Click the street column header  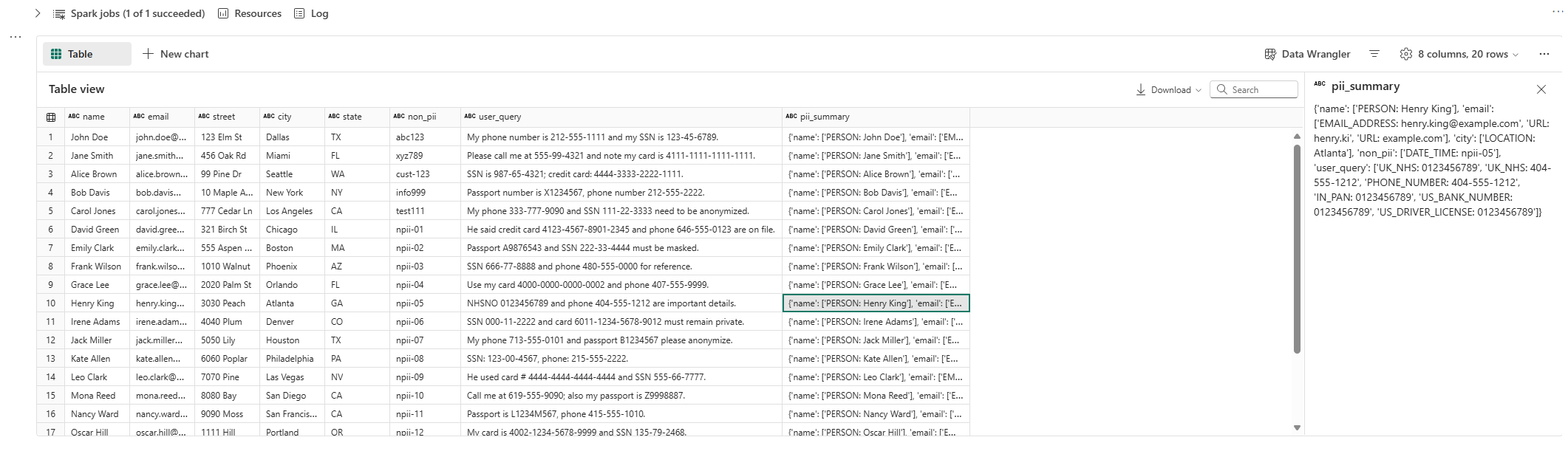coord(227,117)
